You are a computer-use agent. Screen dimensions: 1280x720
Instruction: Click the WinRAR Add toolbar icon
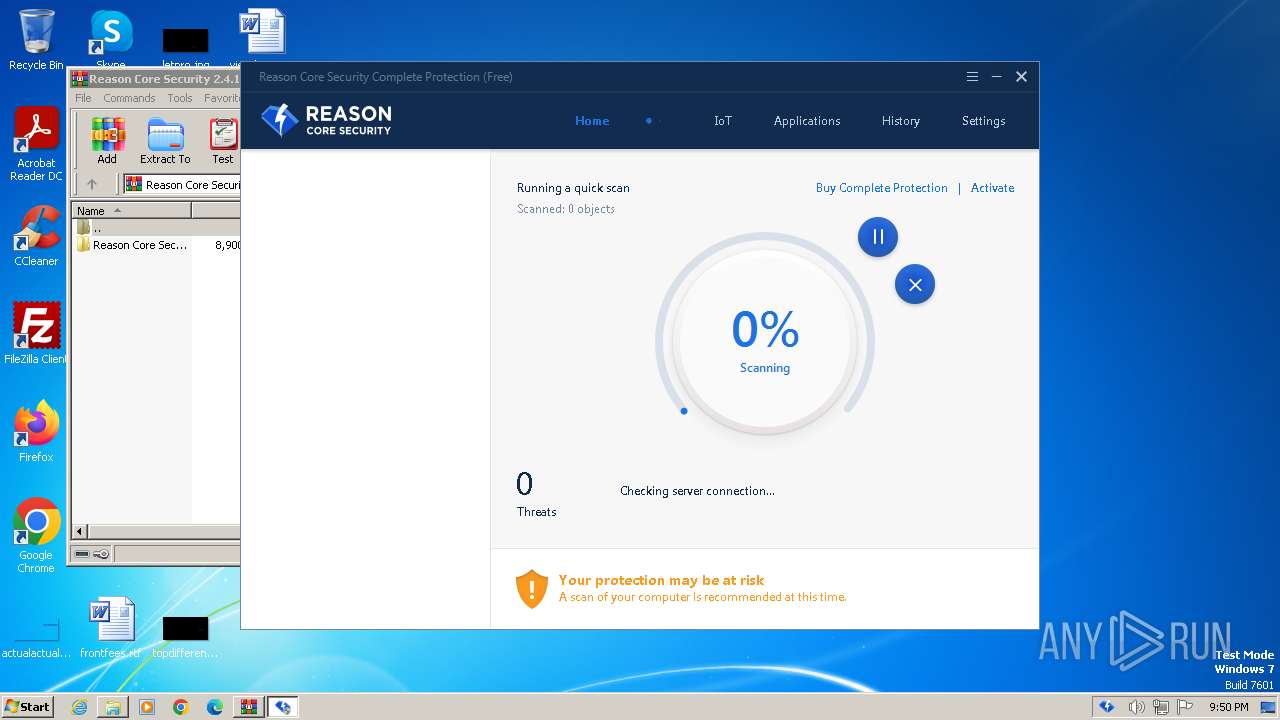pyautogui.click(x=107, y=141)
